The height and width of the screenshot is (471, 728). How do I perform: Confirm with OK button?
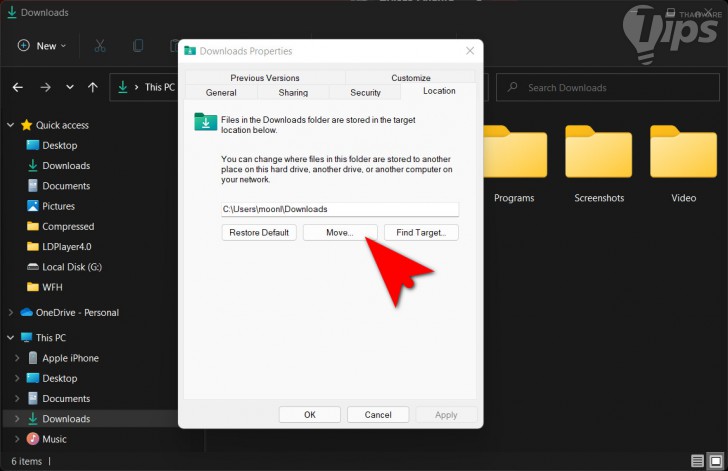310,415
